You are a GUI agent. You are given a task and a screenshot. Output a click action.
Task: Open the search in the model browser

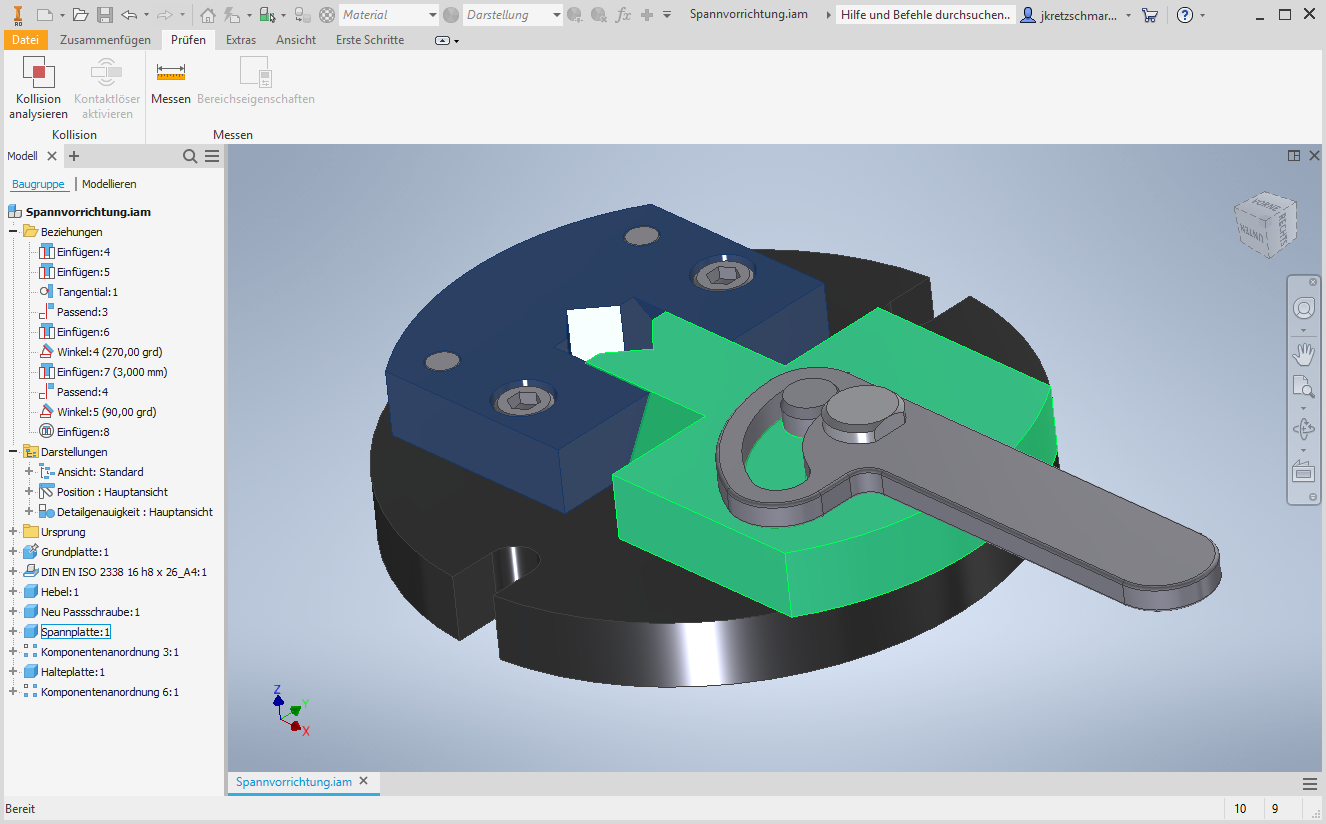coord(189,156)
